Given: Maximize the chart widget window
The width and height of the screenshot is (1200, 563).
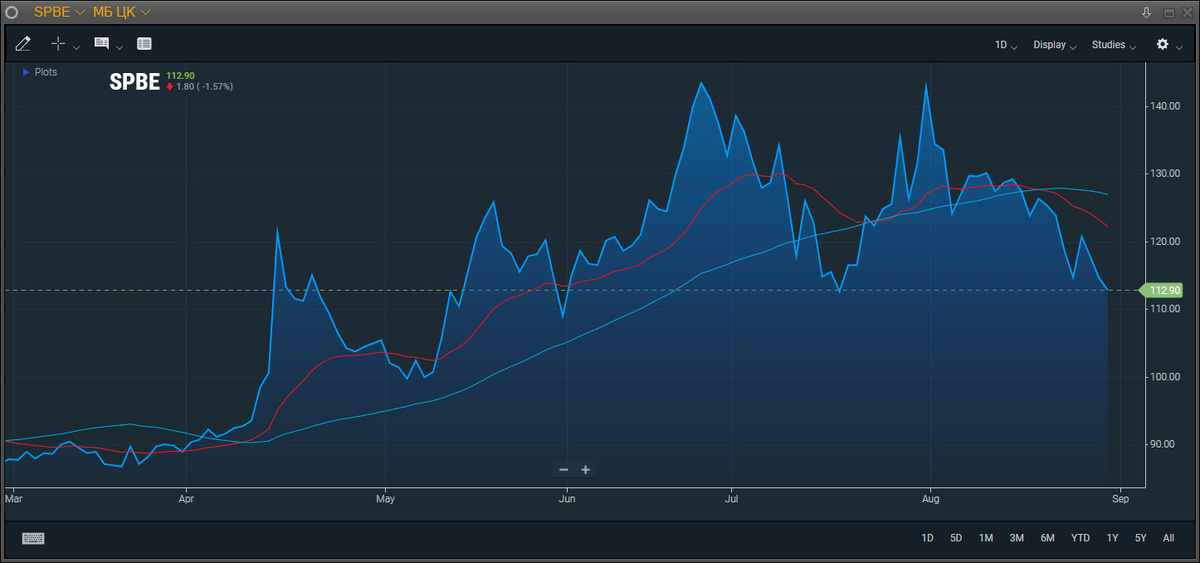Looking at the screenshot, I should pos(1169,12).
